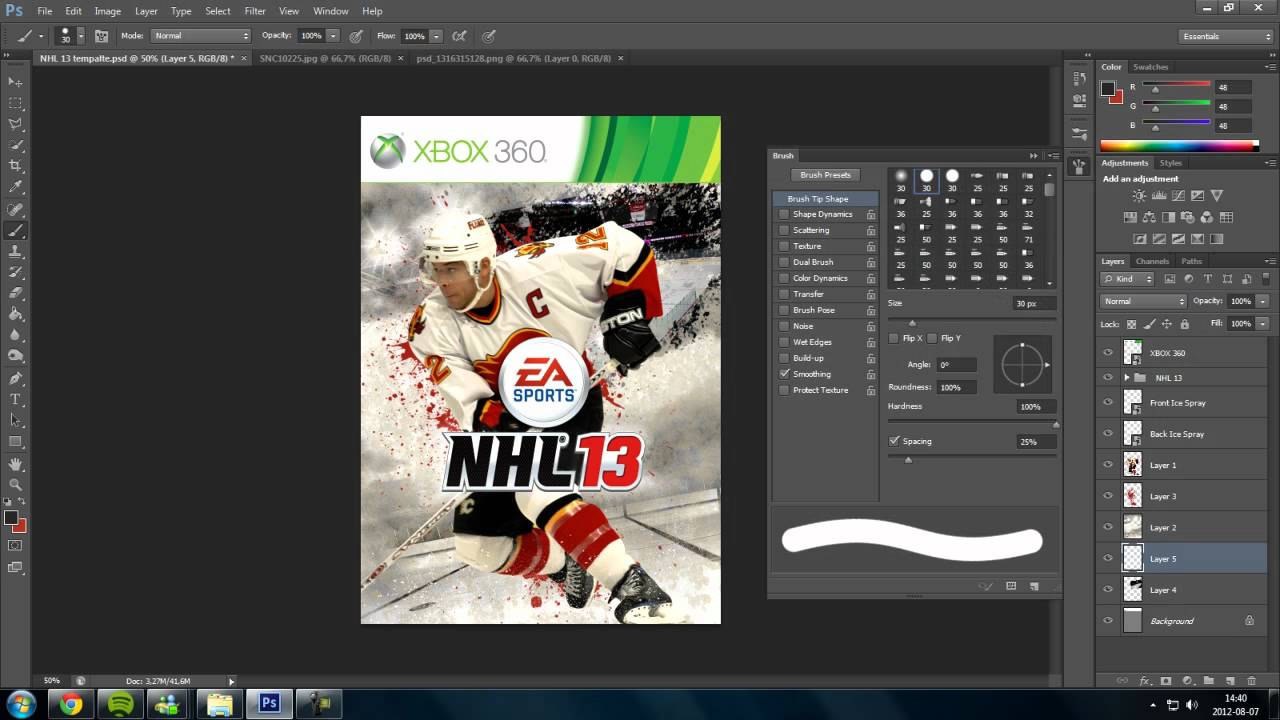
Task: Select the Clone Stamp tool
Action: click(x=15, y=251)
